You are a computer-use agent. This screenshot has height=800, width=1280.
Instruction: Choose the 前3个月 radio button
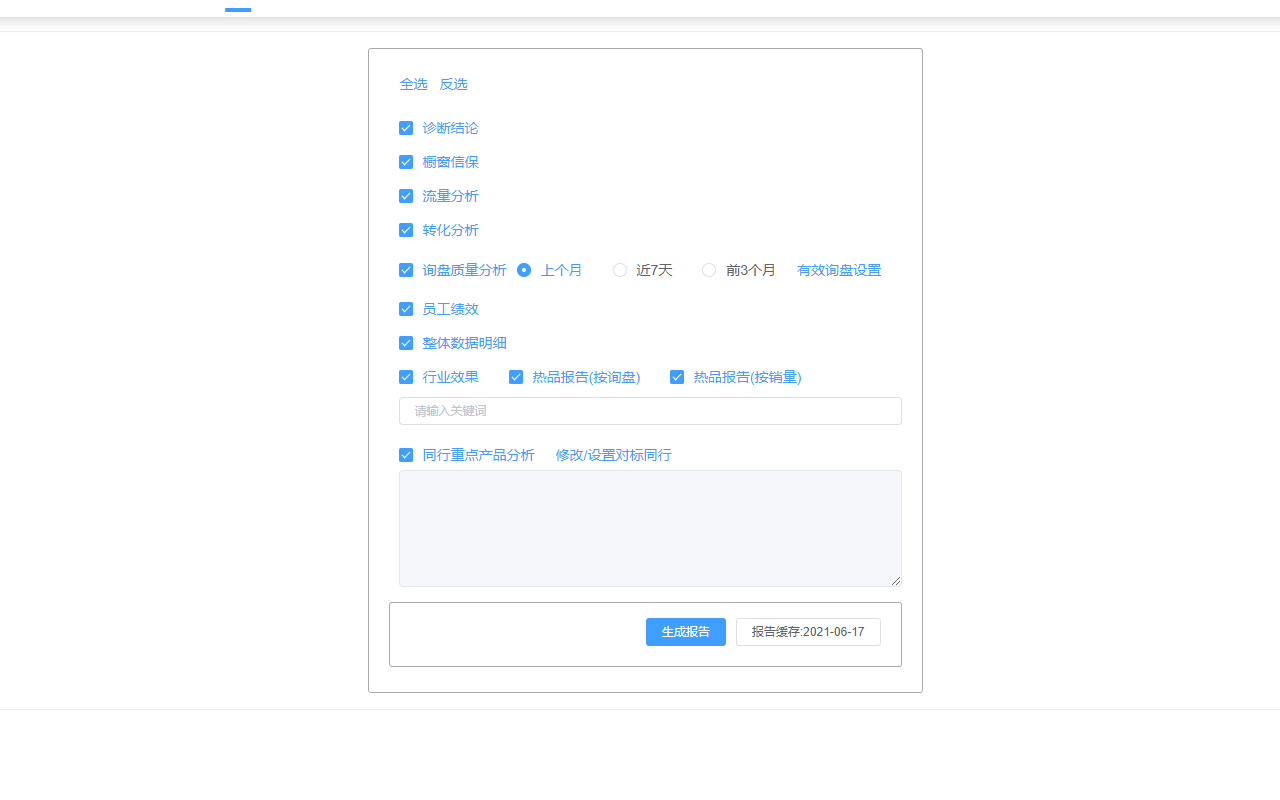pos(709,270)
